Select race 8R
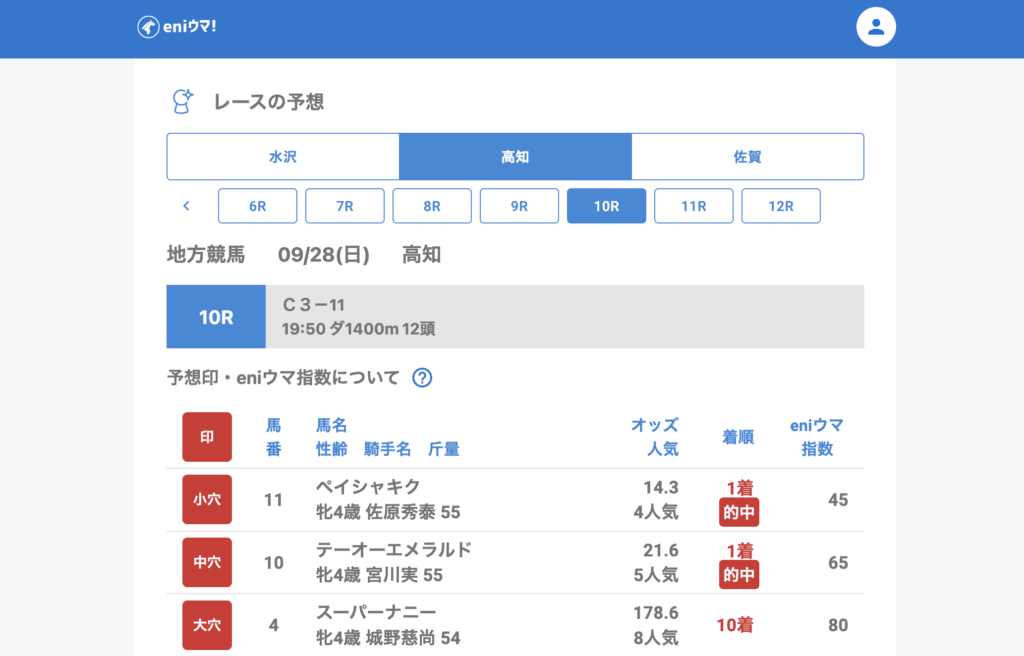Viewport: 1024px width, 656px height. pos(432,206)
